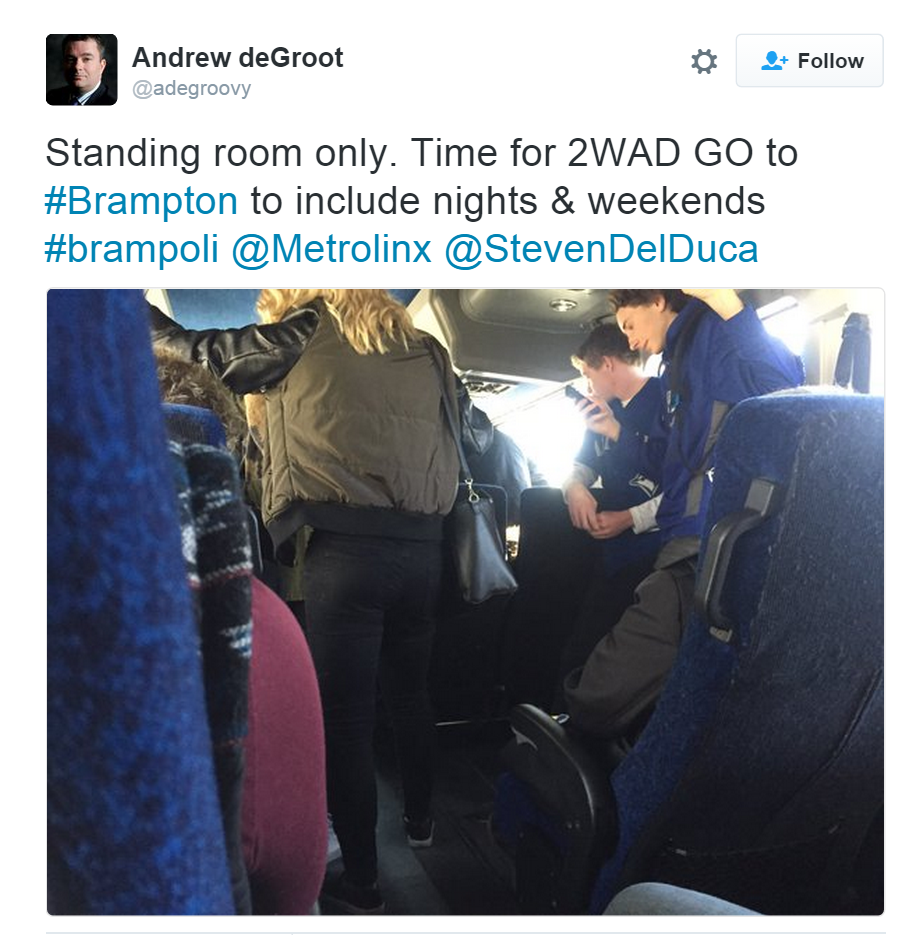Click the phrase 'Time for 2WAD GO to'
The height and width of the screenshot is (935, 911).
pos(604,153)
